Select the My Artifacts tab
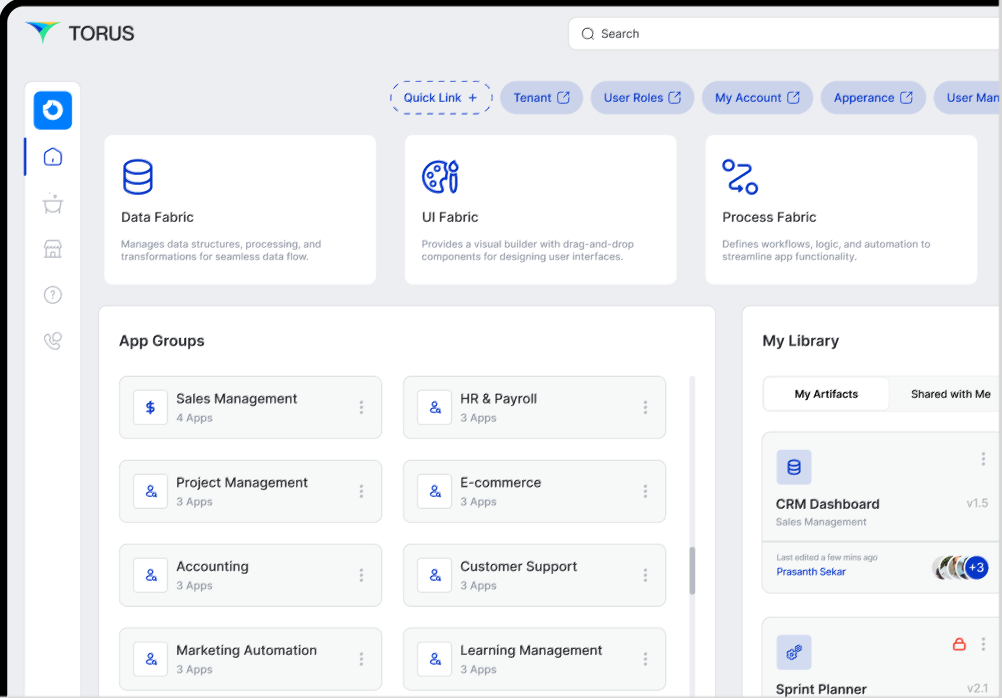This screenshot has width=1002, height=698. [x=826, y=394]
